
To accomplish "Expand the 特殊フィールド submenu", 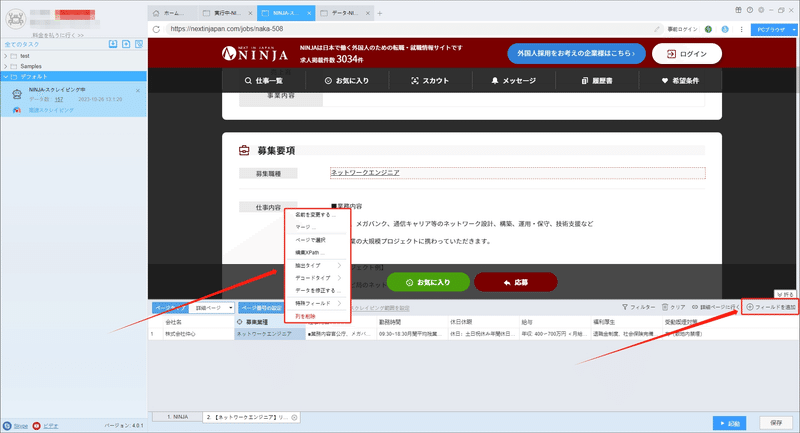I will (317, 303).
